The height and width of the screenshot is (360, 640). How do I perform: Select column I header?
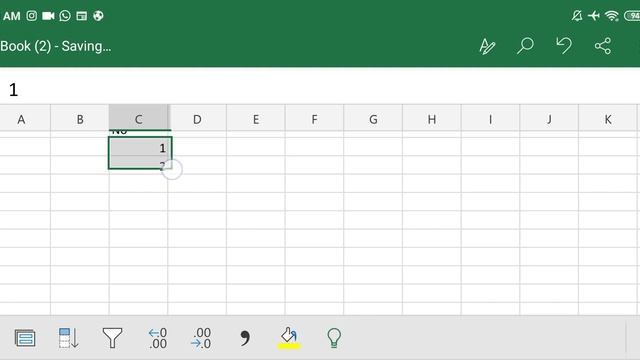click(490, 119)
